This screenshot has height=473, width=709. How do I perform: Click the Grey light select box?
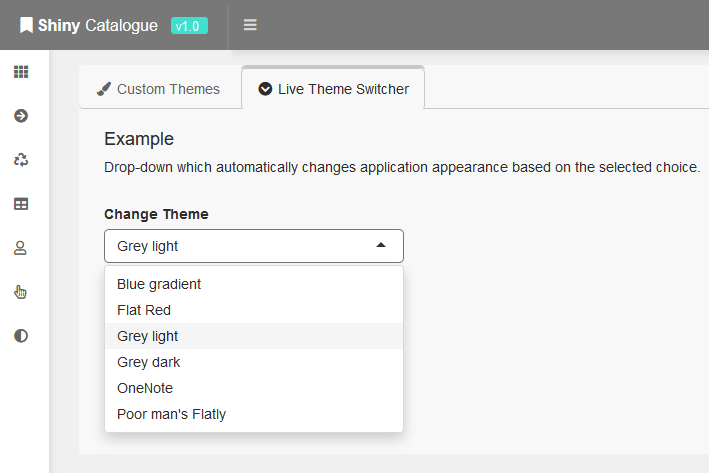point(240,246)
